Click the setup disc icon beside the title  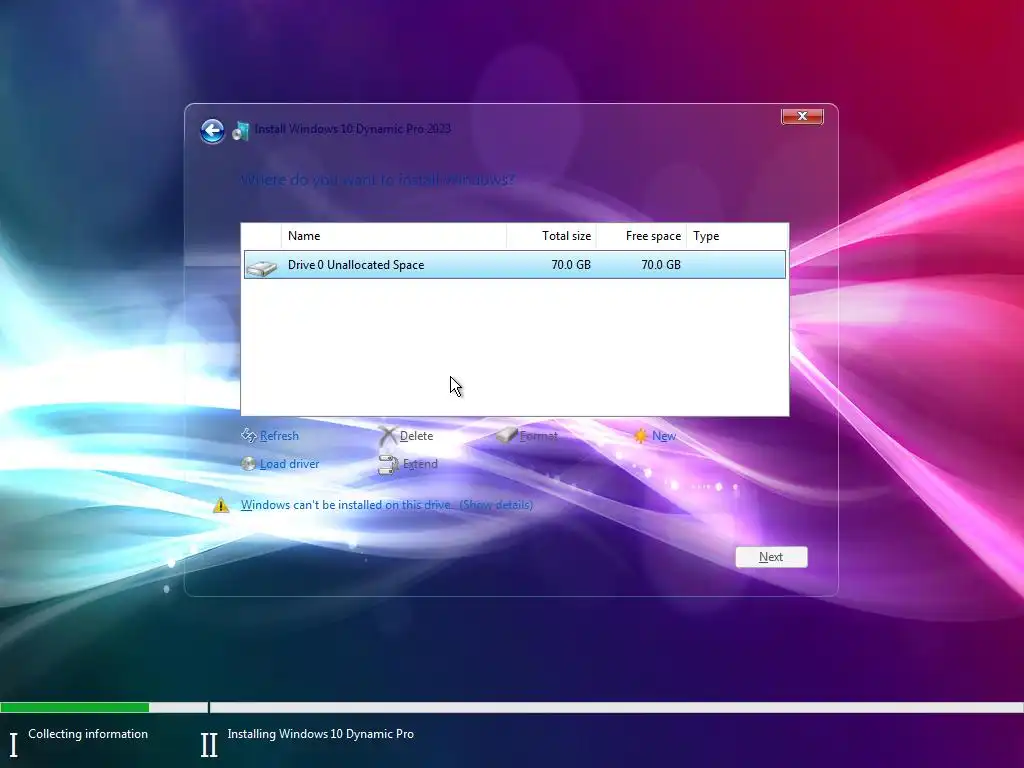241,131
